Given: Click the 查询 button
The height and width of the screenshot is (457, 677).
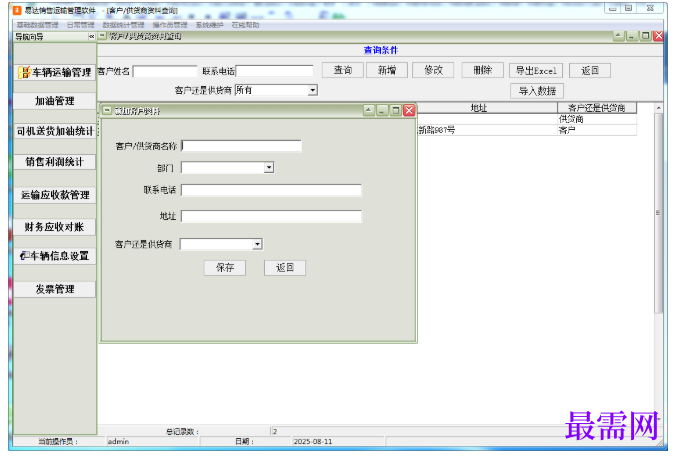Looking at the screenshot, I should coord(343,70).
